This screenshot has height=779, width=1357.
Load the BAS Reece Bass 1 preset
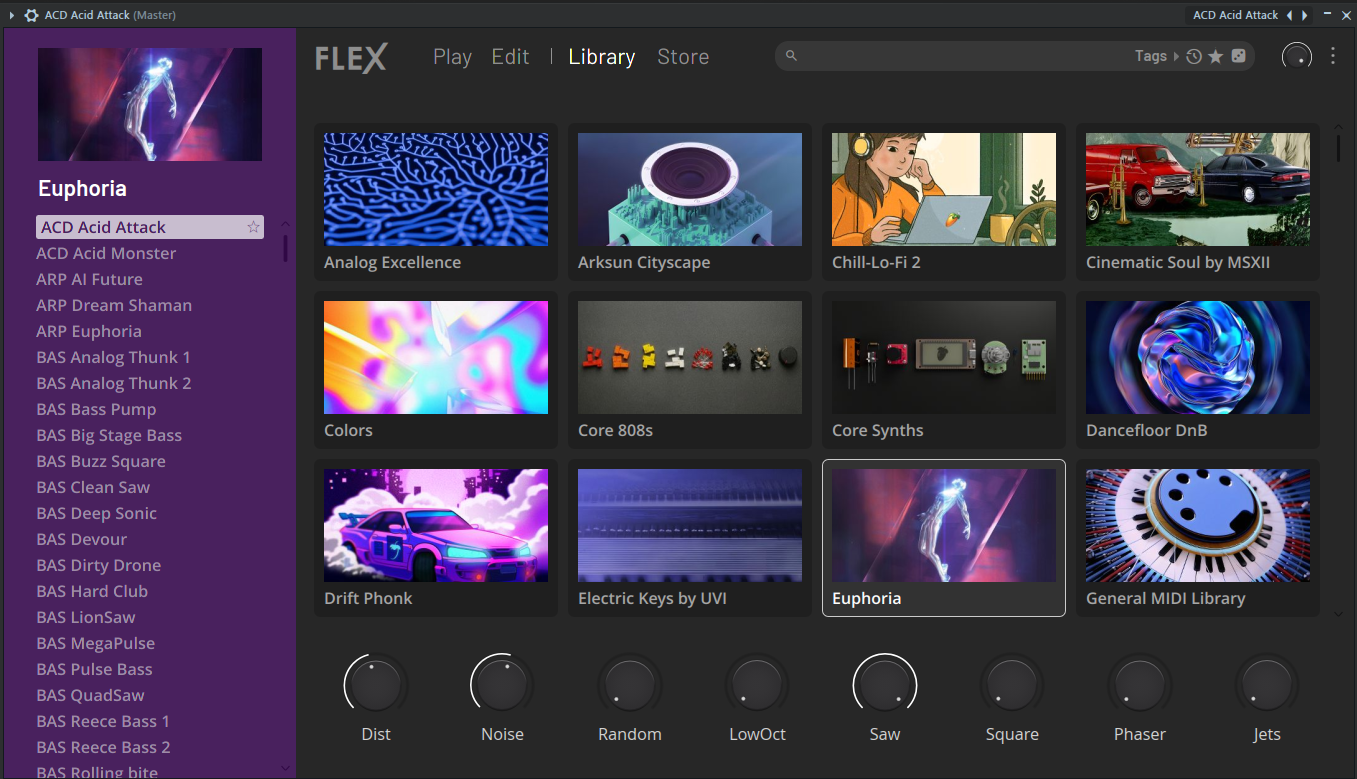tap(103, 721)
